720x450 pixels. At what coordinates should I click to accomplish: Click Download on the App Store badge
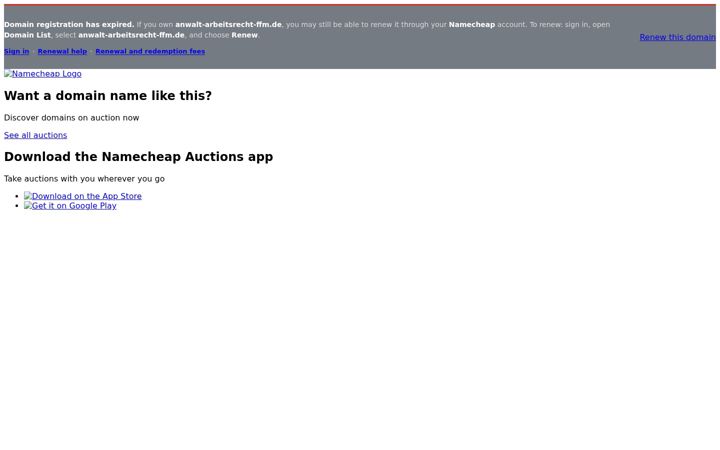click(83, 196)
